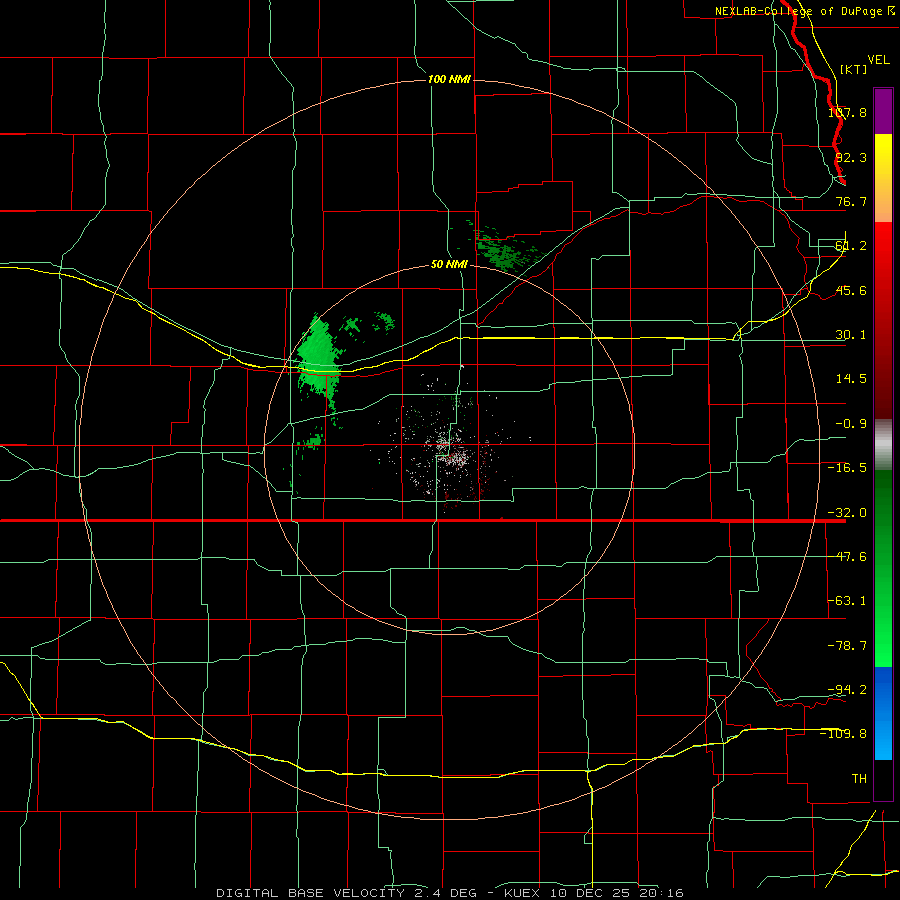Click the -63.1 velocity scale value
900x900 pixels.
847,601
